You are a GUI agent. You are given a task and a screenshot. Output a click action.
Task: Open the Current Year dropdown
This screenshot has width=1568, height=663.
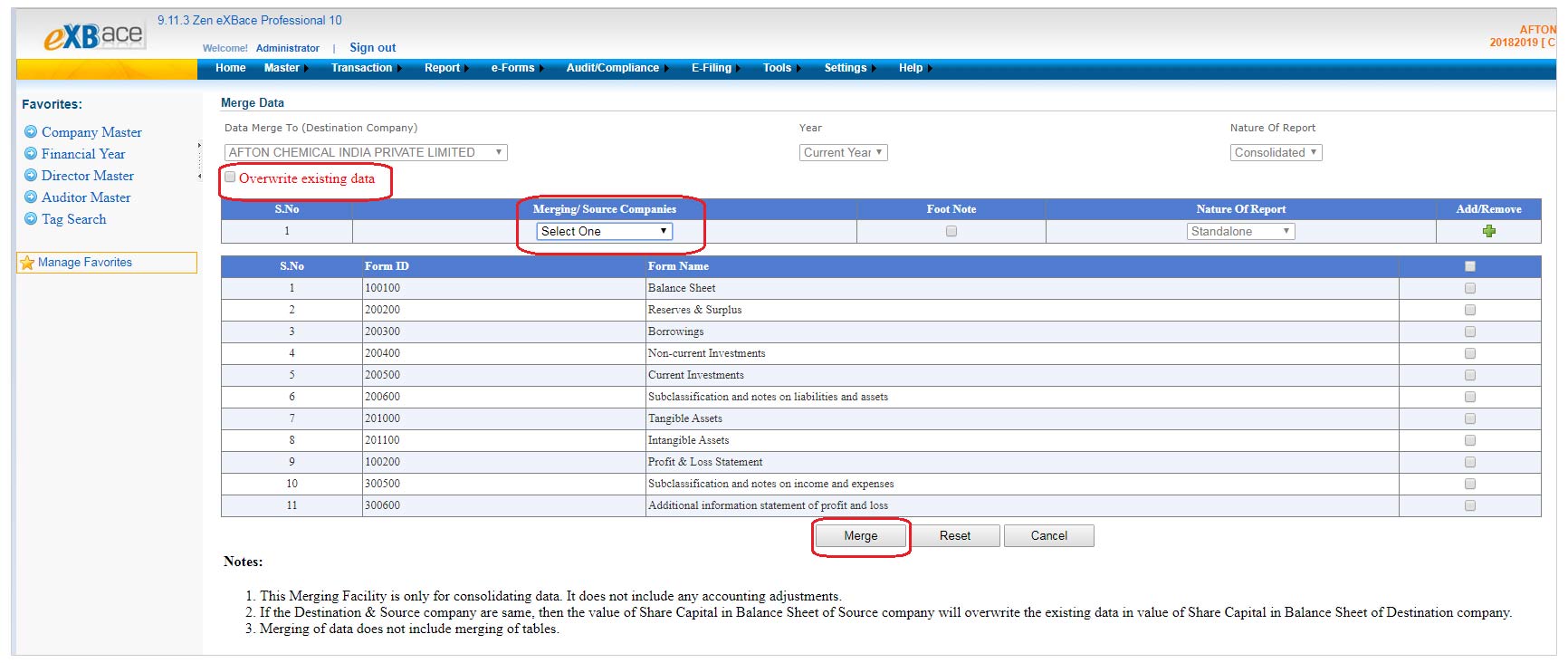coord(844,152)
